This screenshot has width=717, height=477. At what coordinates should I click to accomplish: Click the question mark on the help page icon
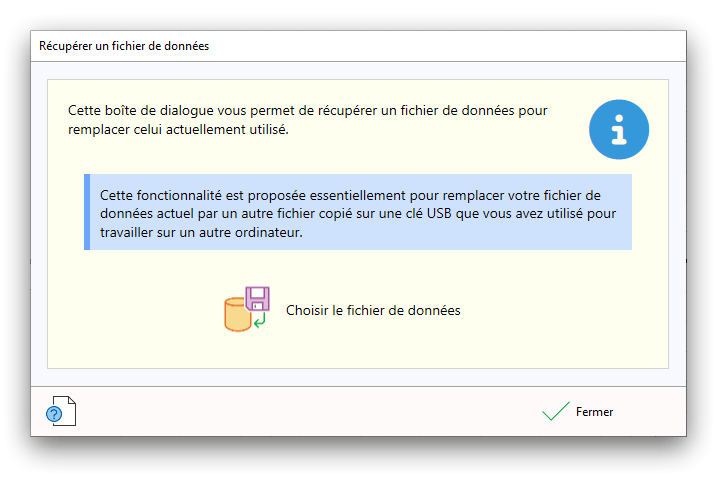55,413
